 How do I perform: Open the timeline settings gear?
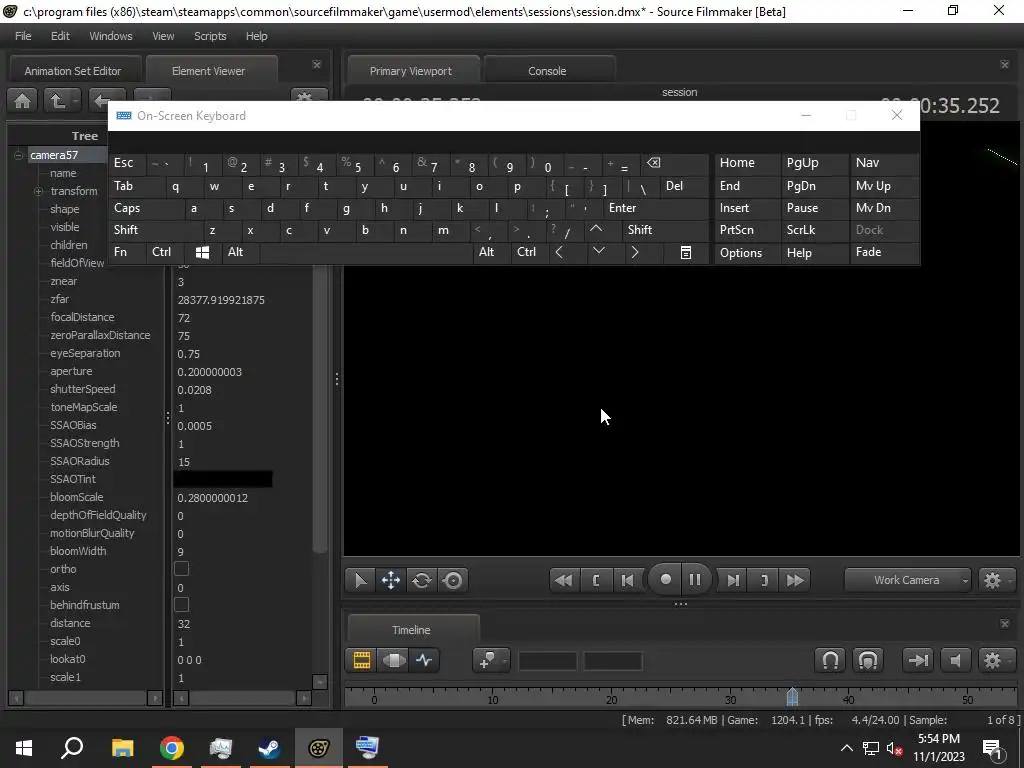[992, 660]
